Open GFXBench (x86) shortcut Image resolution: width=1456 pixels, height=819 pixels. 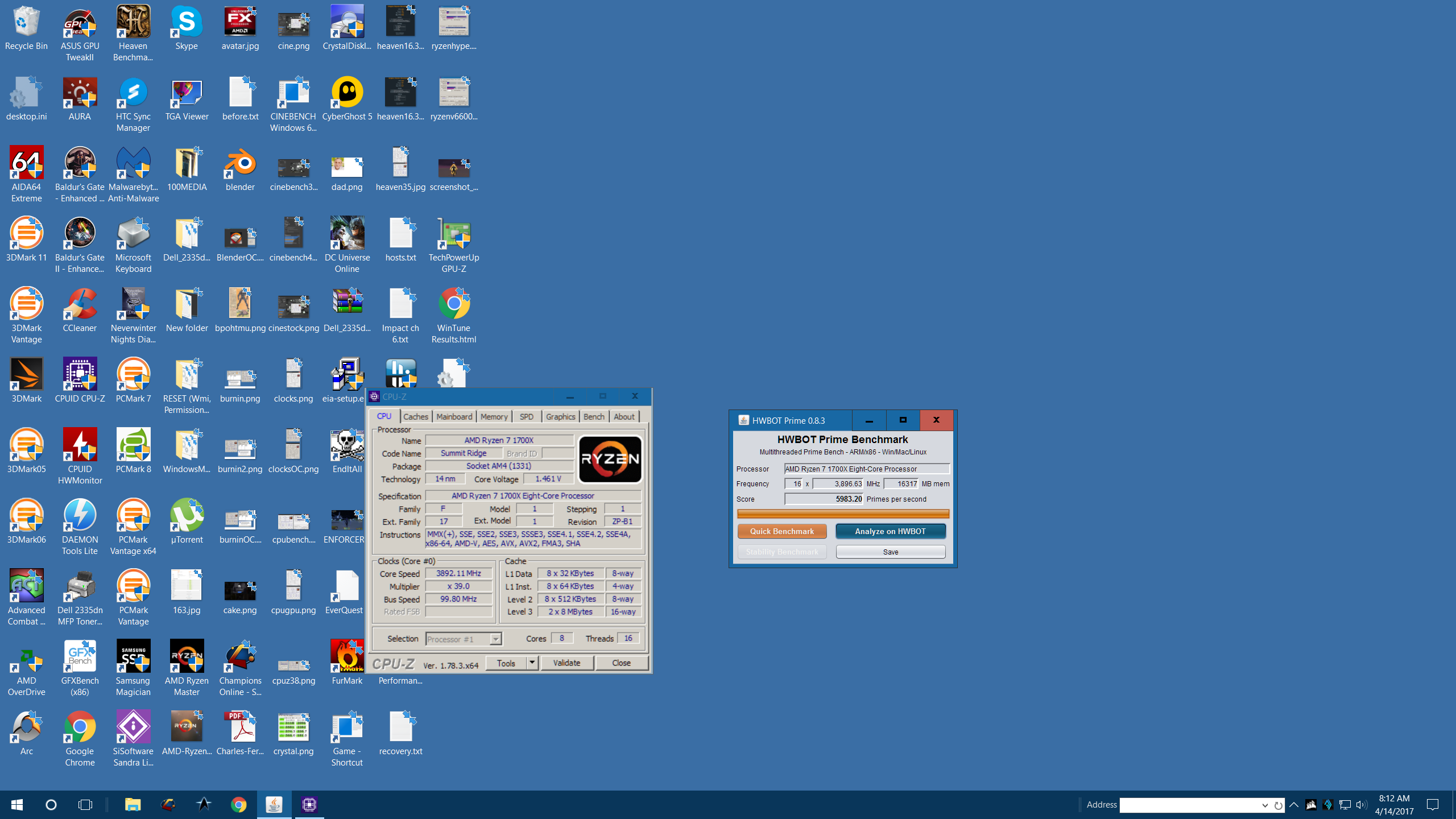click(x=80, y=668)
